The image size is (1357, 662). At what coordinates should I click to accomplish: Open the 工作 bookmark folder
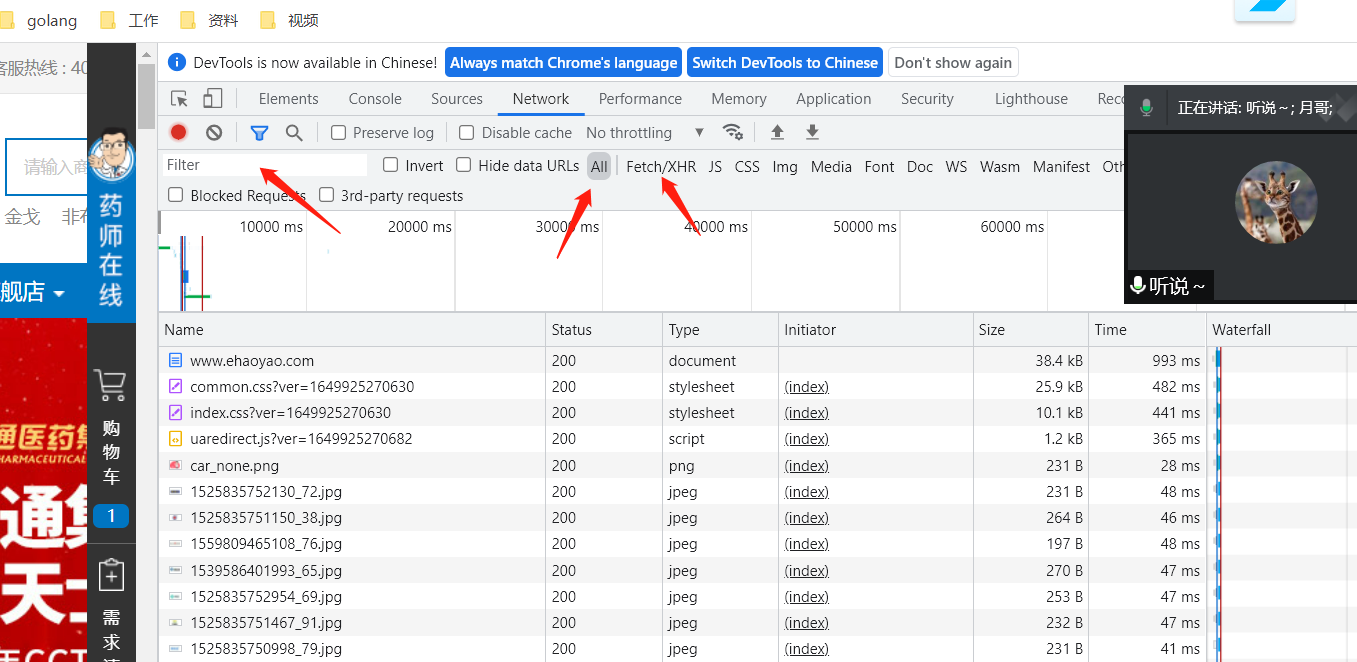tap(130, 20)
